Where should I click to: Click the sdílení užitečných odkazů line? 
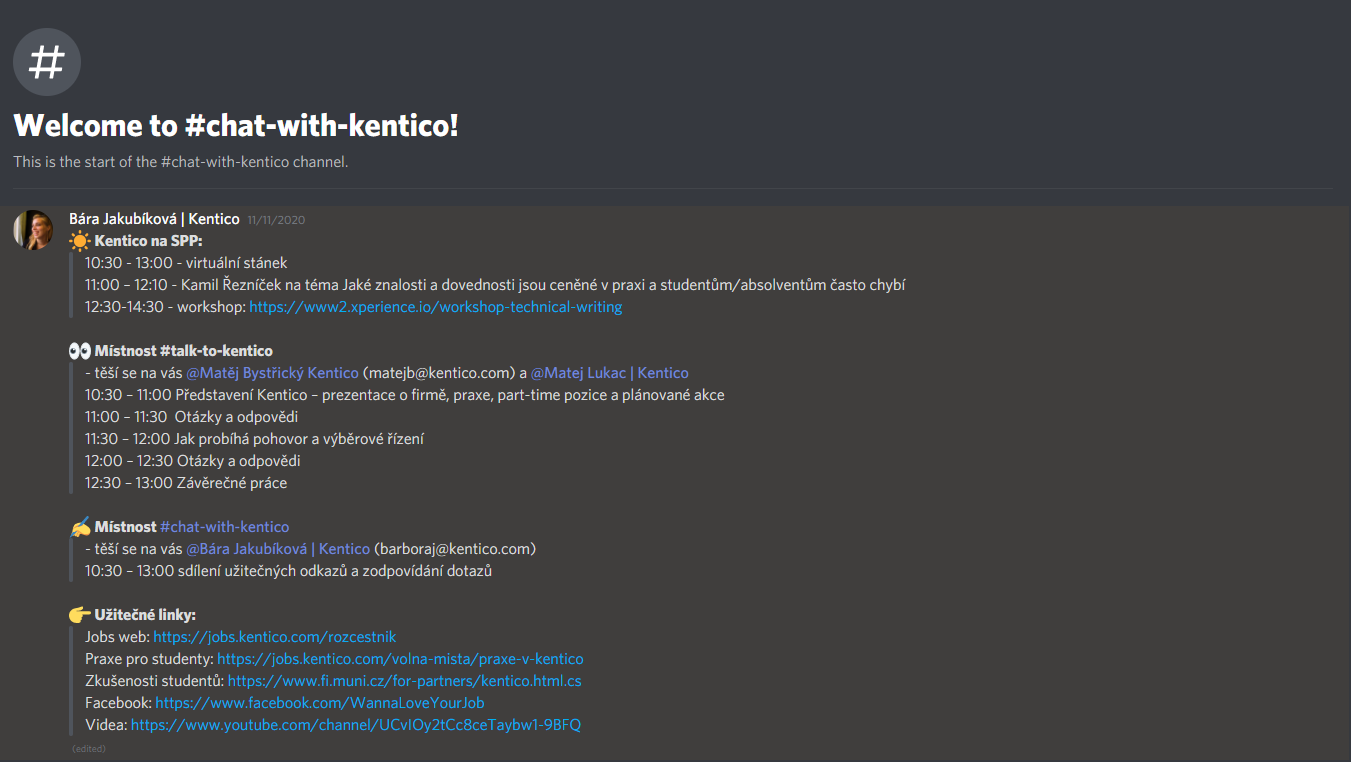pyautogui.click(x=288, y=571)
